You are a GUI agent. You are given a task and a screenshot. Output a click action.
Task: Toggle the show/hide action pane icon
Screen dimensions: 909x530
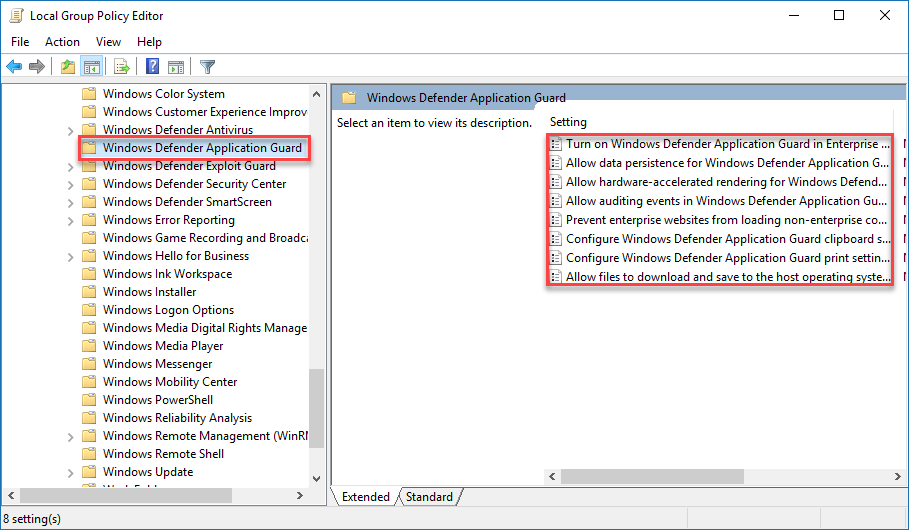(x=176, y=67)
